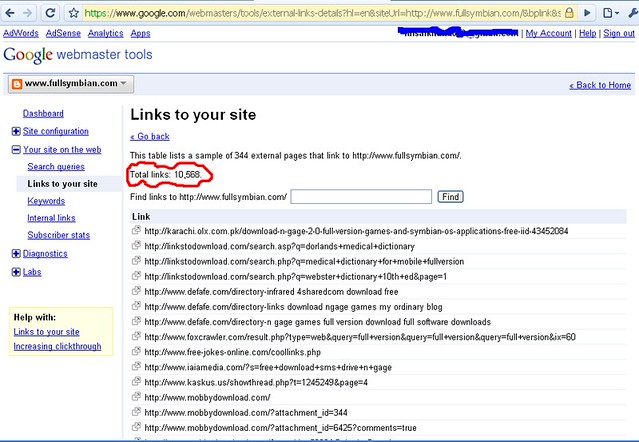
Task: Open the www.fullsymbian.com site dropdown
Action: click(71, 84)
